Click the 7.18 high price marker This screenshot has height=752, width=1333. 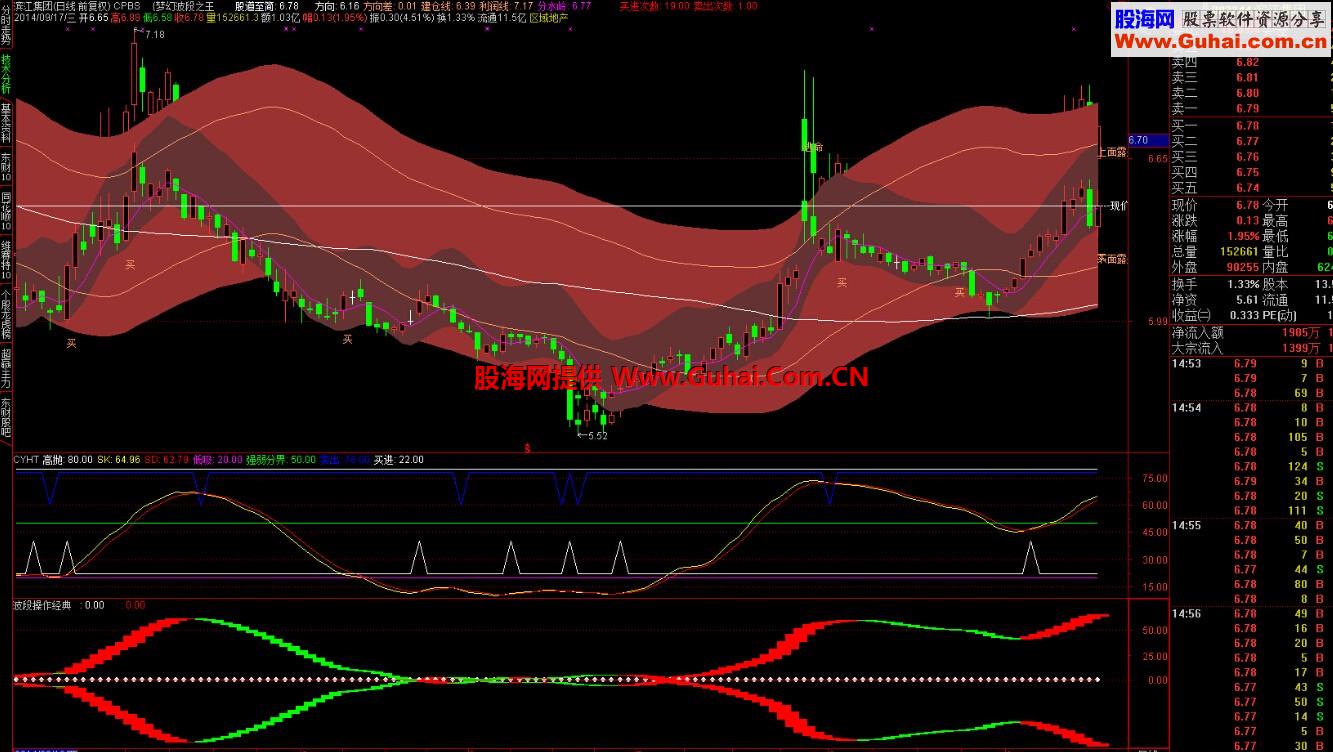click(154, 35)
